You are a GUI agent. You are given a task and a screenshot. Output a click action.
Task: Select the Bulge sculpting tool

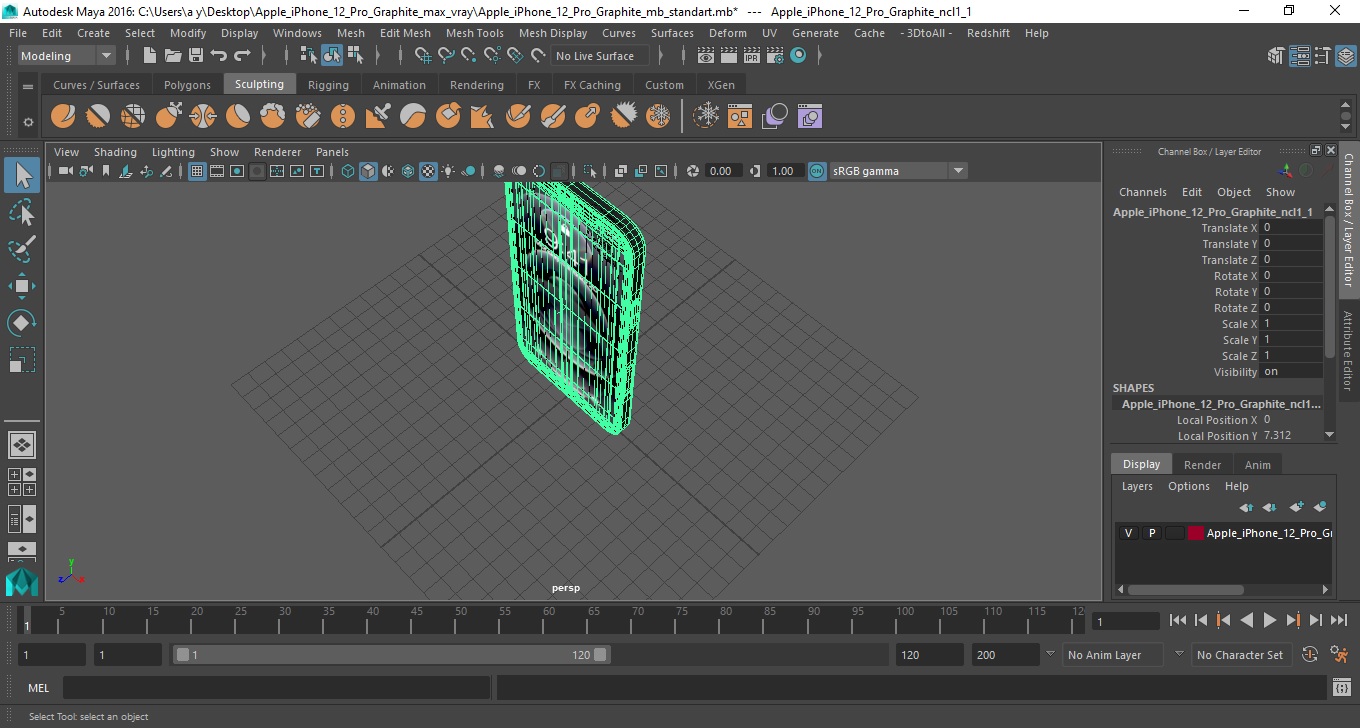[588, 117]
